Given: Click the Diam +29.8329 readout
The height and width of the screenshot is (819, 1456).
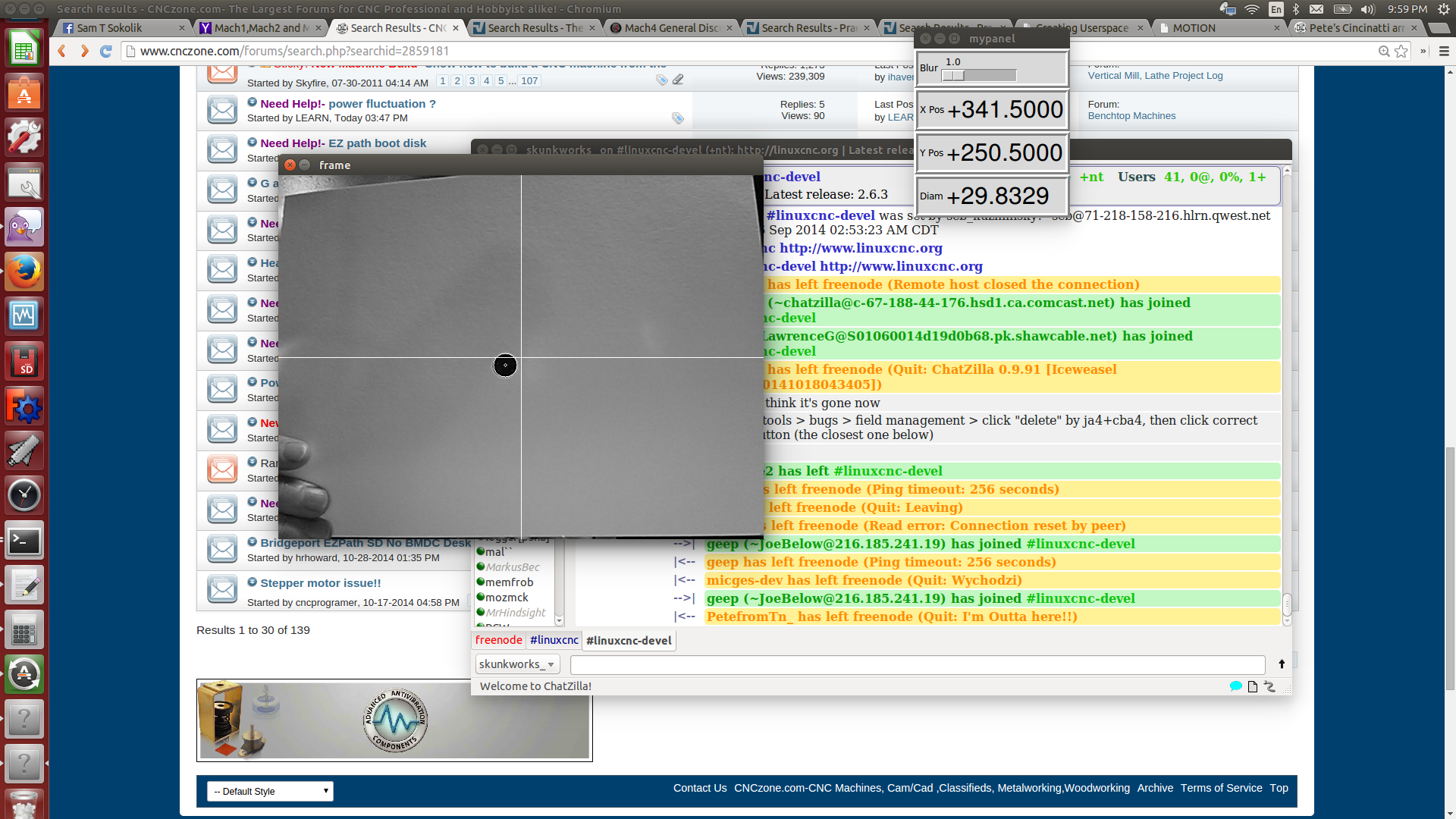Looking at the screenshot, I should [x=993, y=196].
